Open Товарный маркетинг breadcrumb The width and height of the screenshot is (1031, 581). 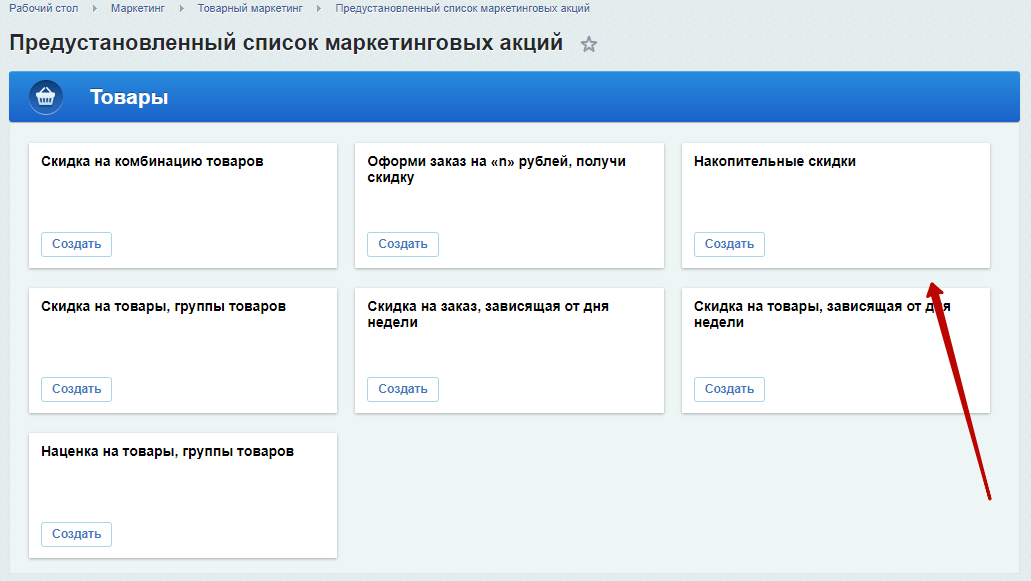250,9
